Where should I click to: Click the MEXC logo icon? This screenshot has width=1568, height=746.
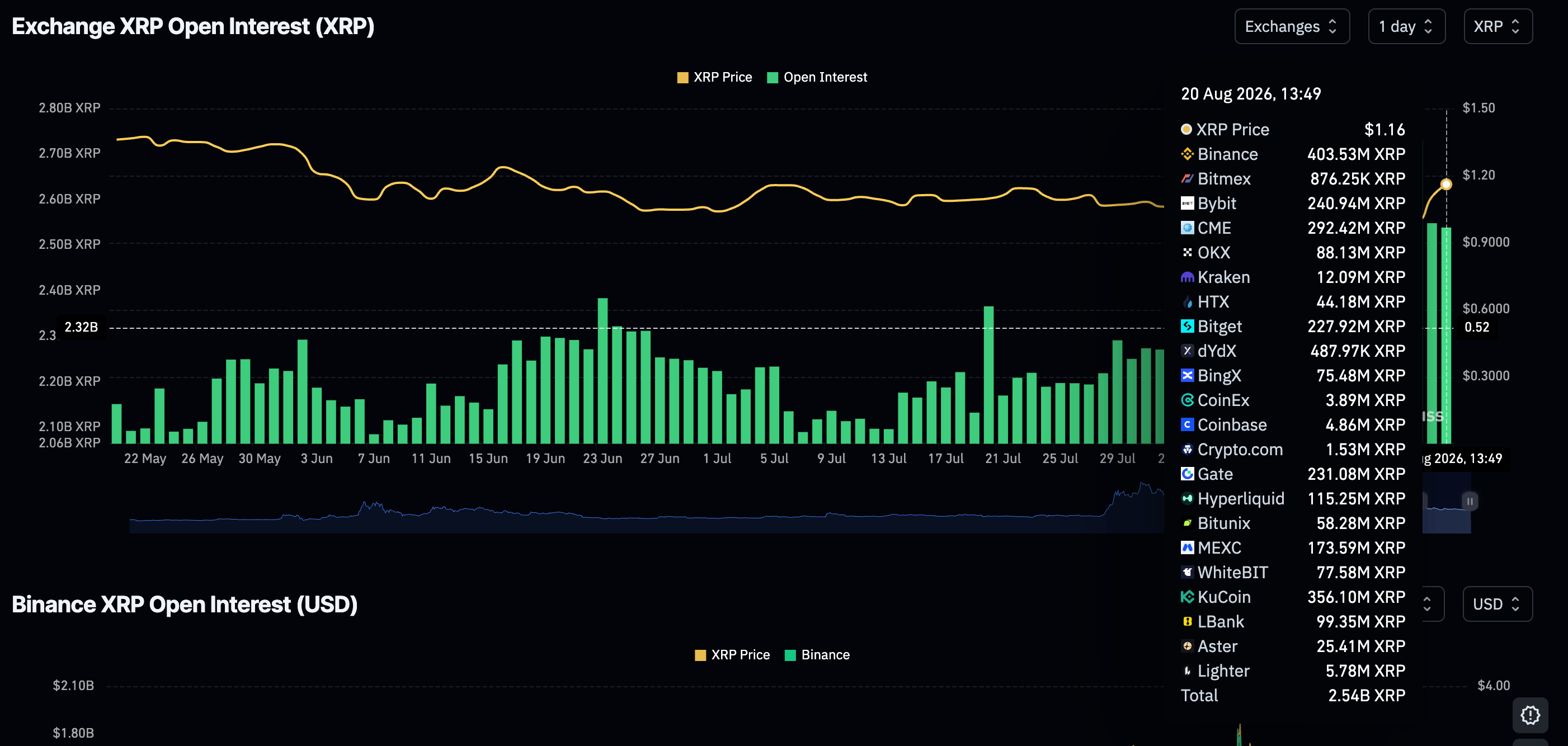1187,548
